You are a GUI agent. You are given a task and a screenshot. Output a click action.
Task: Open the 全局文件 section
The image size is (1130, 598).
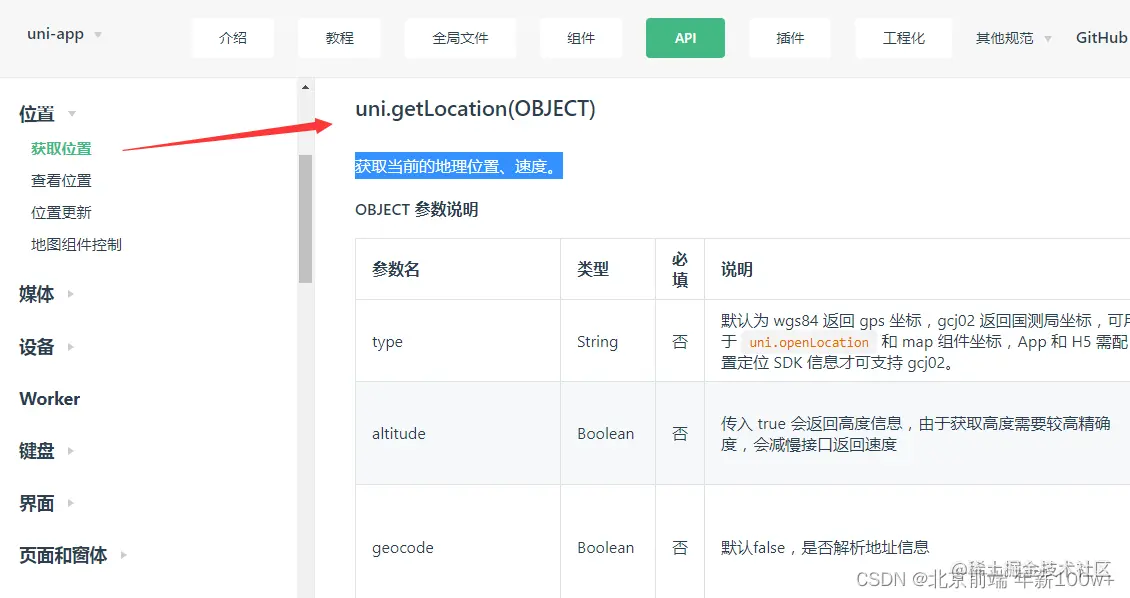[460, 37]
